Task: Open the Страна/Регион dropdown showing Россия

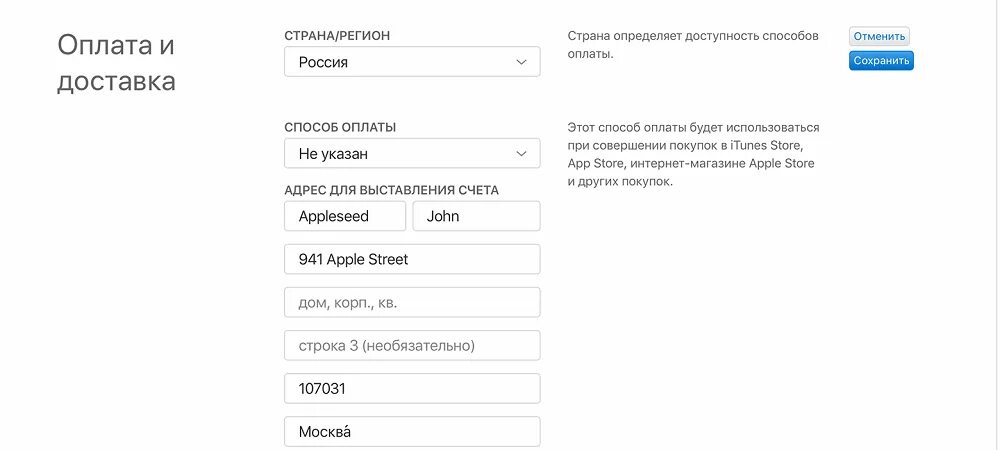Action: pos(412,62)
